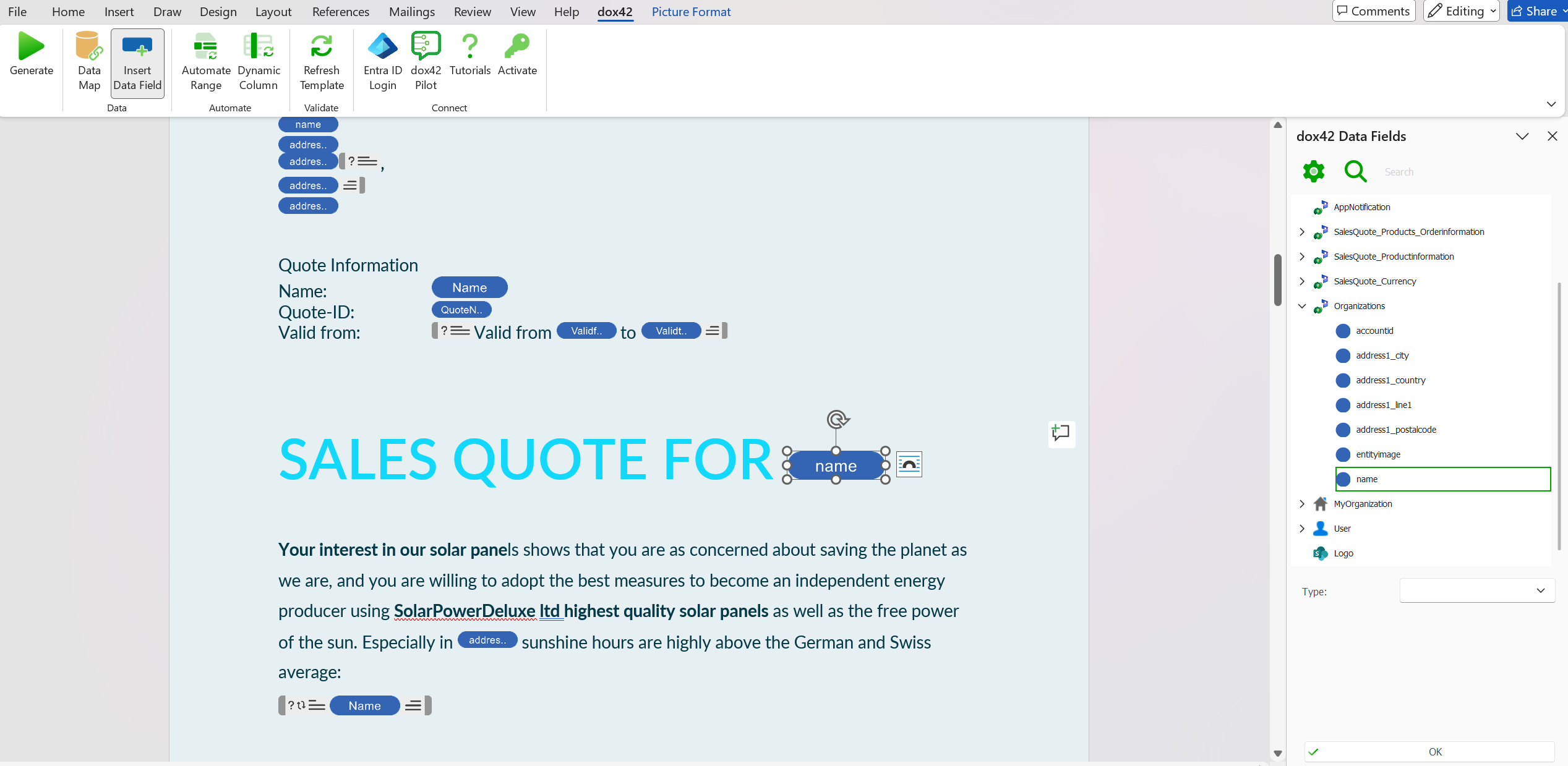
Task: Click the green search magnifier icon
Action: (1355, 171)
